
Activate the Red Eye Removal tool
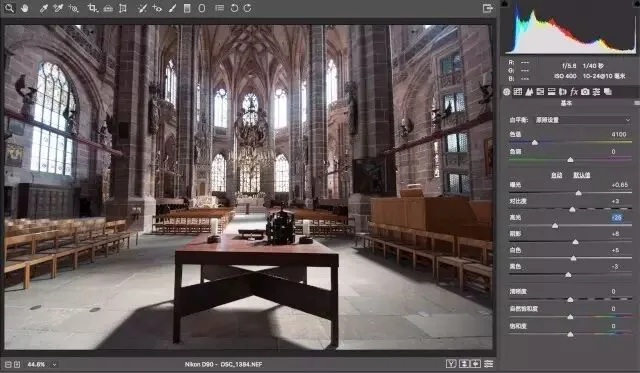point(157,8)
